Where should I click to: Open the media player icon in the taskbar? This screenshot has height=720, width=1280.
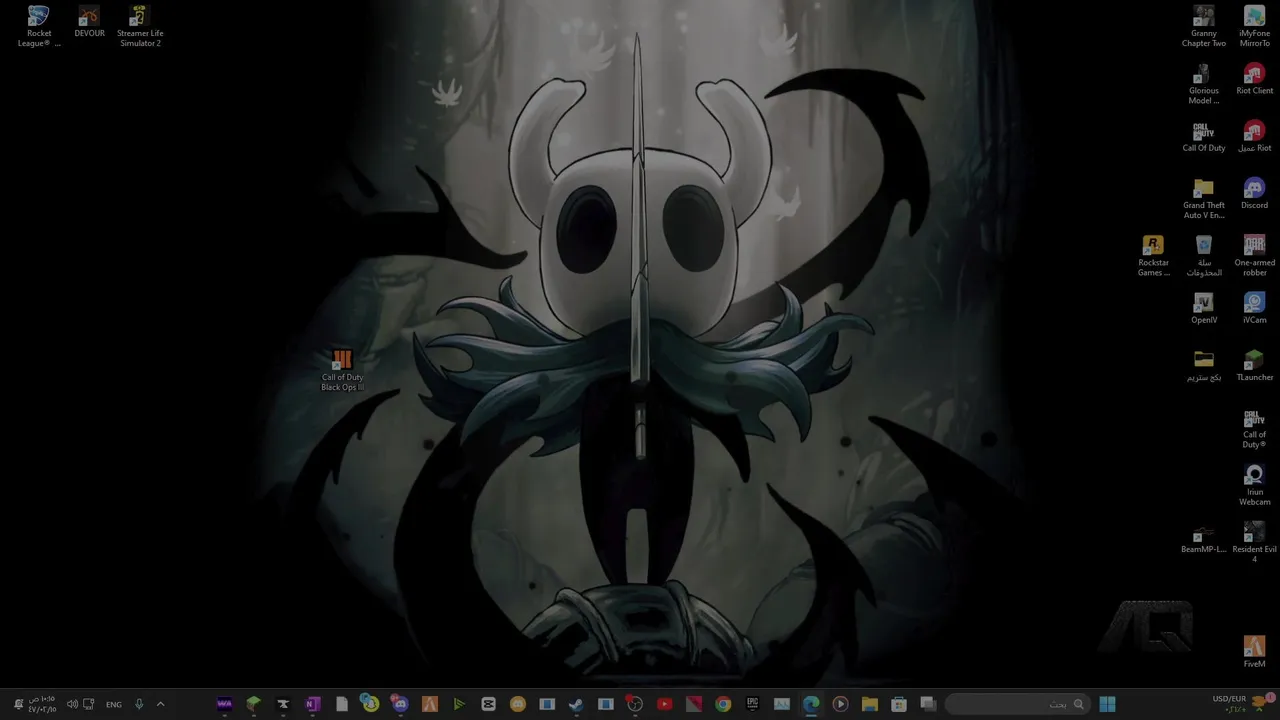pyautogui.click(x=840, y=704)
